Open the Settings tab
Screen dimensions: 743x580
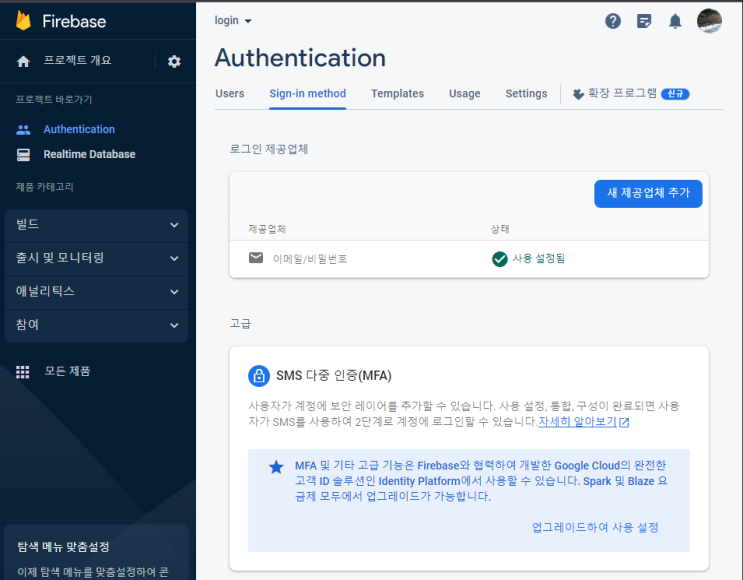526,94
